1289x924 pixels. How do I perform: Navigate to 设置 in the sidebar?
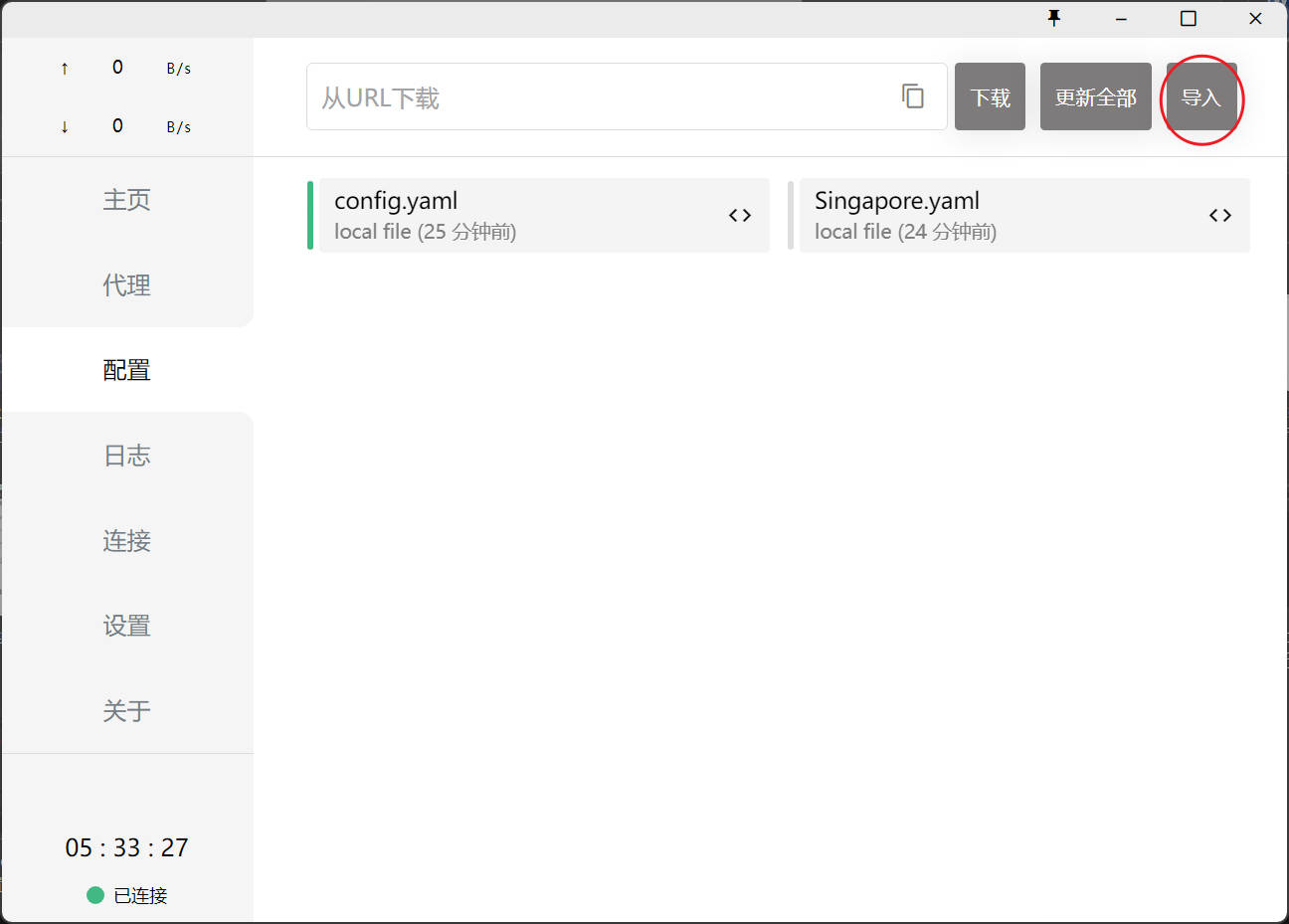tap(126, 626)
